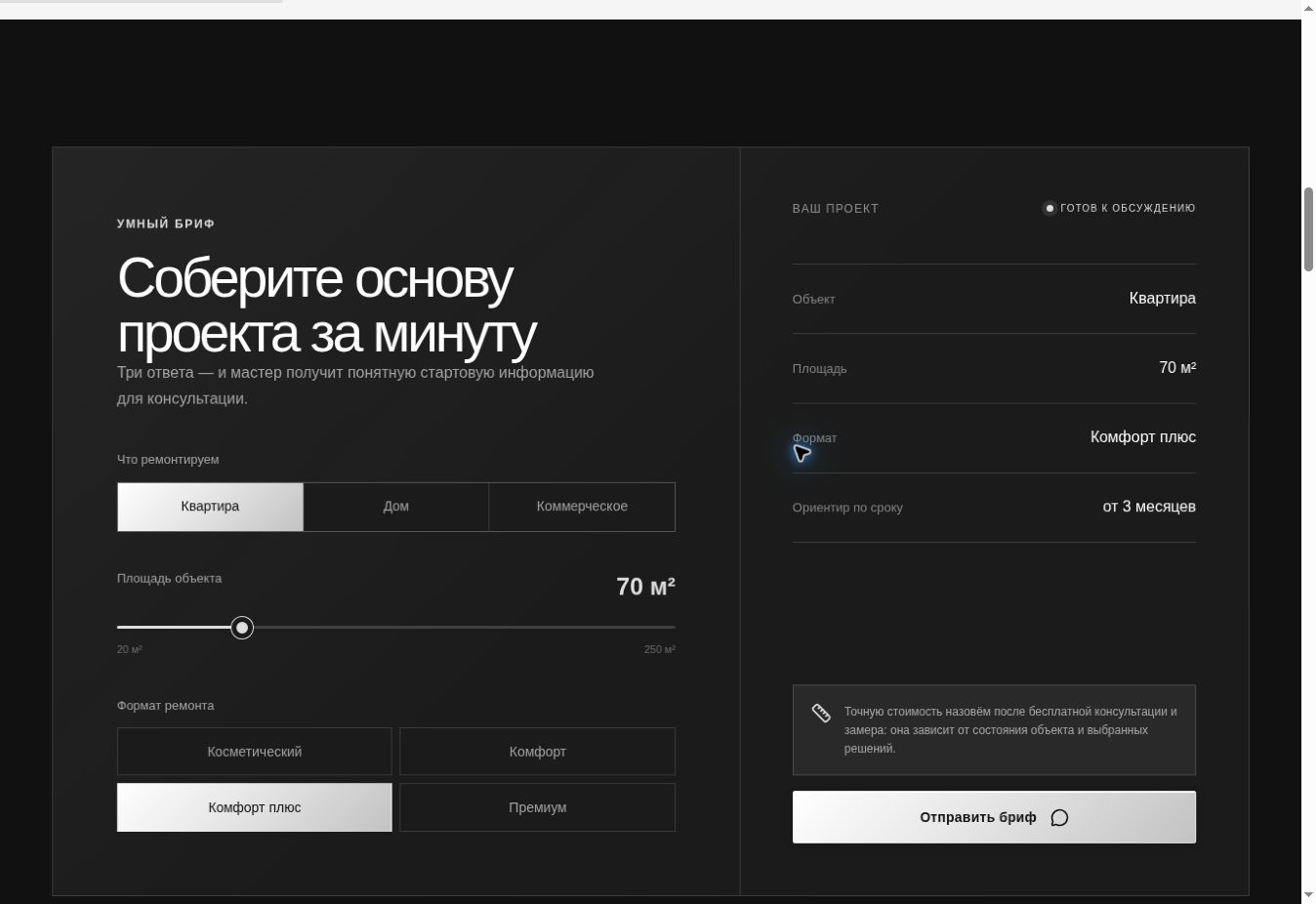The image size is (1316, 904).
Task: Click the Готов к обсуждению text
Action: [1128, 208]
